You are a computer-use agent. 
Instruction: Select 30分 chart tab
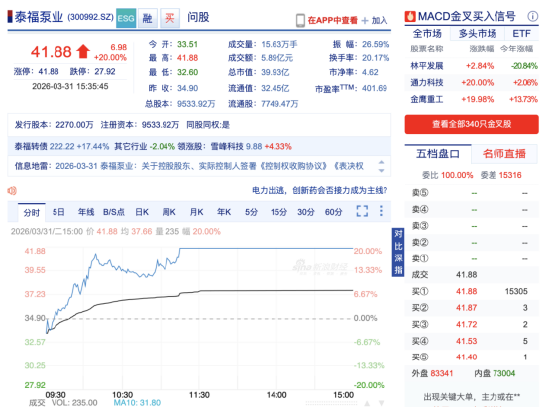coord(306,212)
